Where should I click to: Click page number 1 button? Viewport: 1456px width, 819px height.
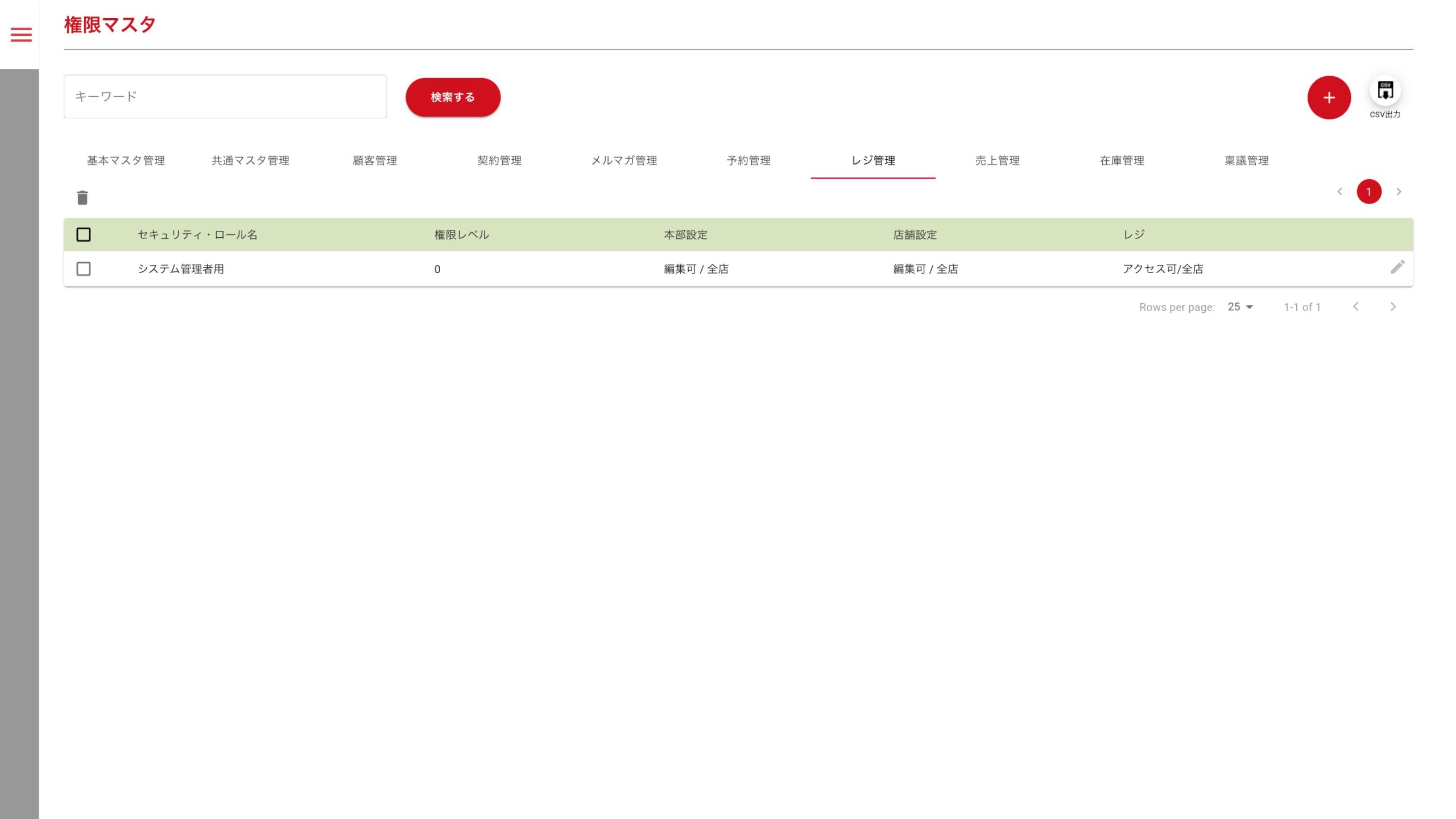click(x=1368, y=192)
